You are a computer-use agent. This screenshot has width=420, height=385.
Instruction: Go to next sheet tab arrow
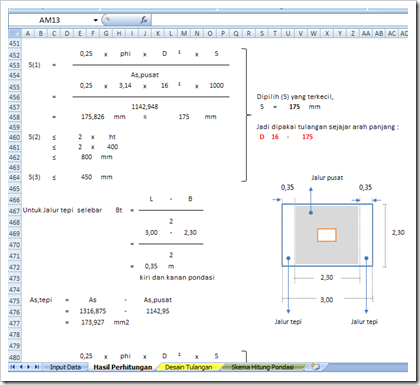[x=29, y=367]
